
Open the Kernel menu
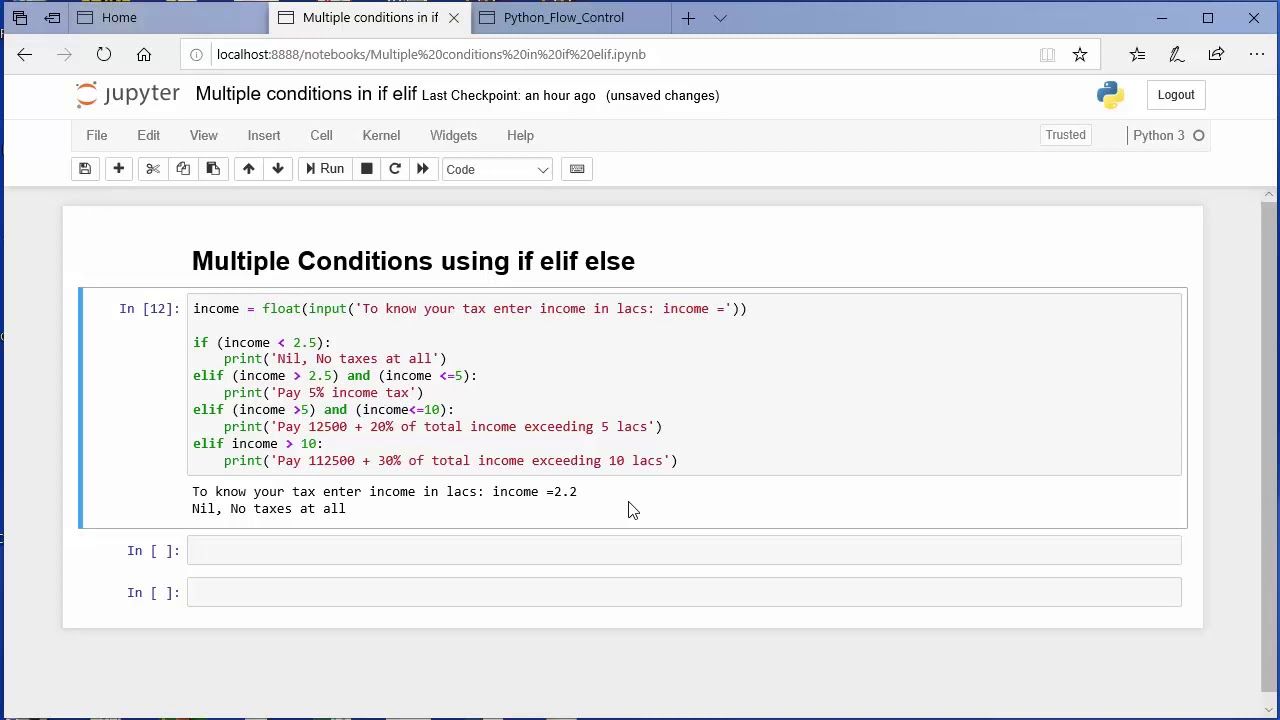[381, 135]
